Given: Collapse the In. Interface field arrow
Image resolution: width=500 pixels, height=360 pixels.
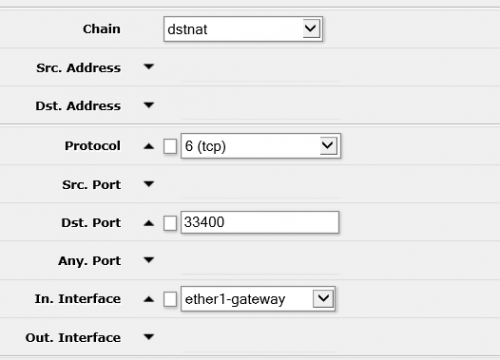Looking at the screenshot, I should point(149,299).
